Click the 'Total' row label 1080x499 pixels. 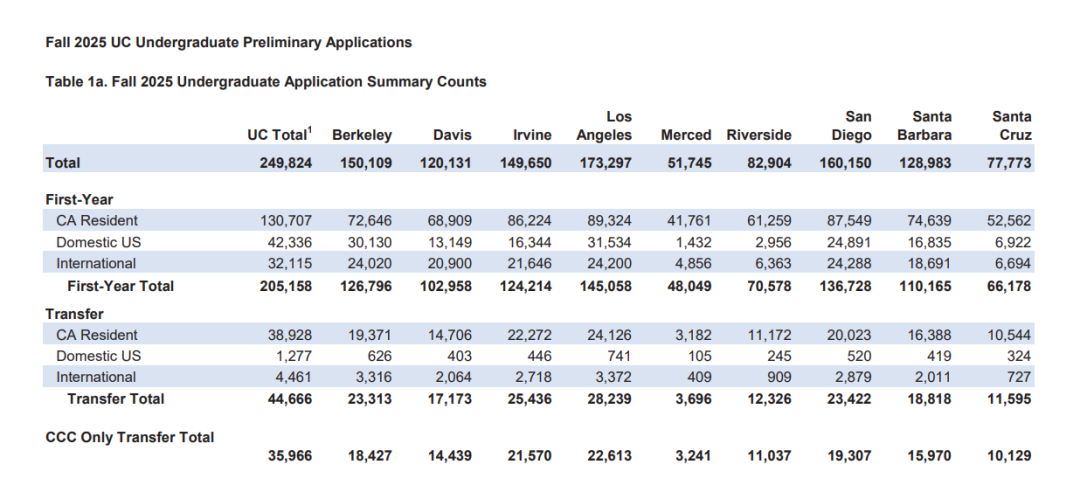click(63, 163)
